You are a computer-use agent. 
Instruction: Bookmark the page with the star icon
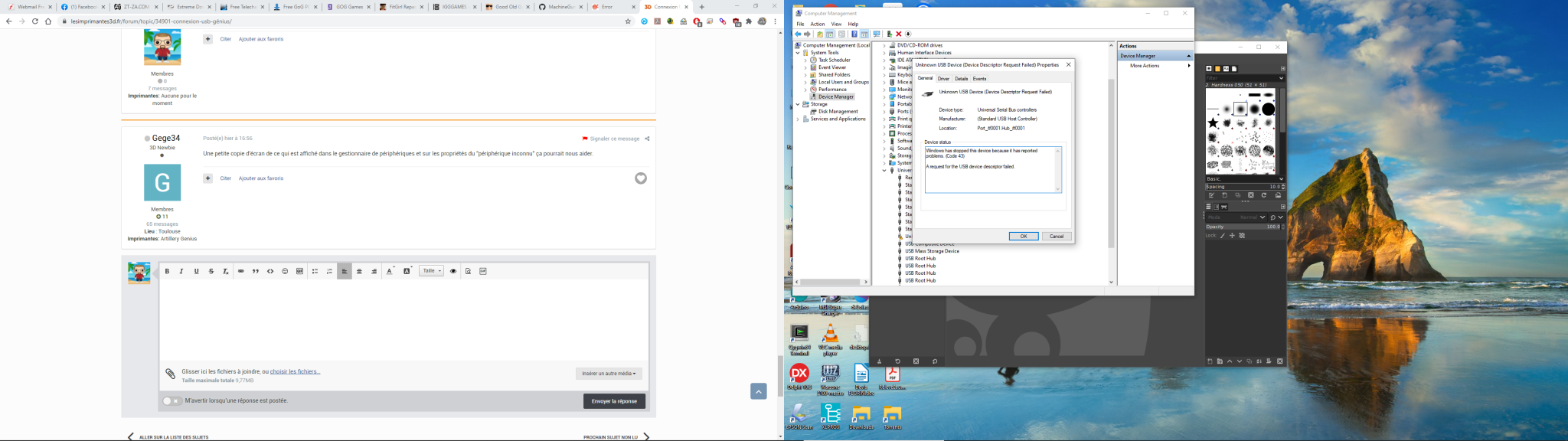pos(628,21)
